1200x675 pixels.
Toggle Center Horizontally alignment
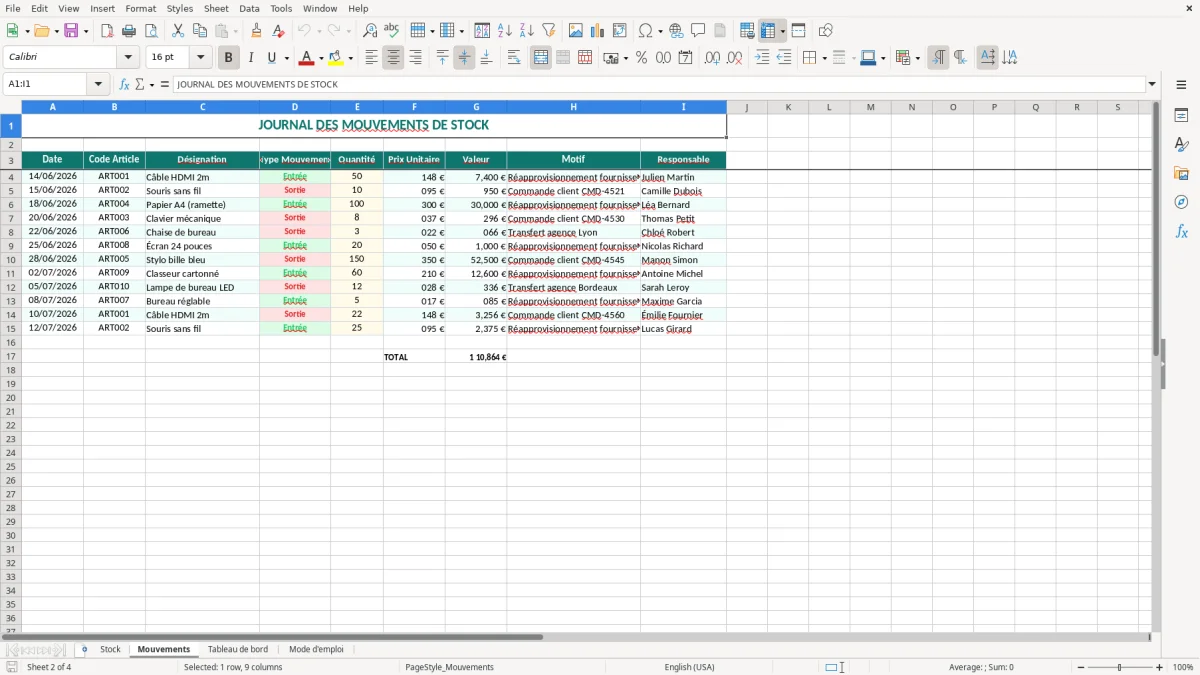click(x=393, y=58)
